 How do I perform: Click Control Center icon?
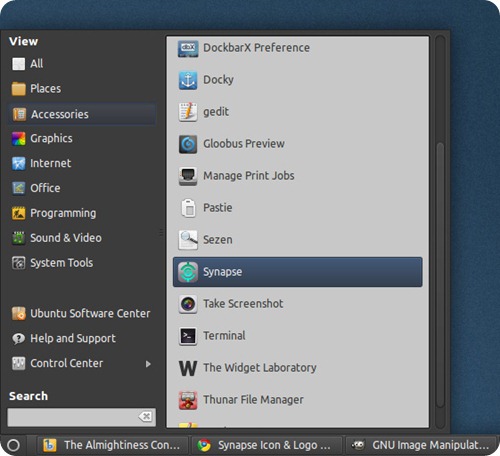[18, 363]
